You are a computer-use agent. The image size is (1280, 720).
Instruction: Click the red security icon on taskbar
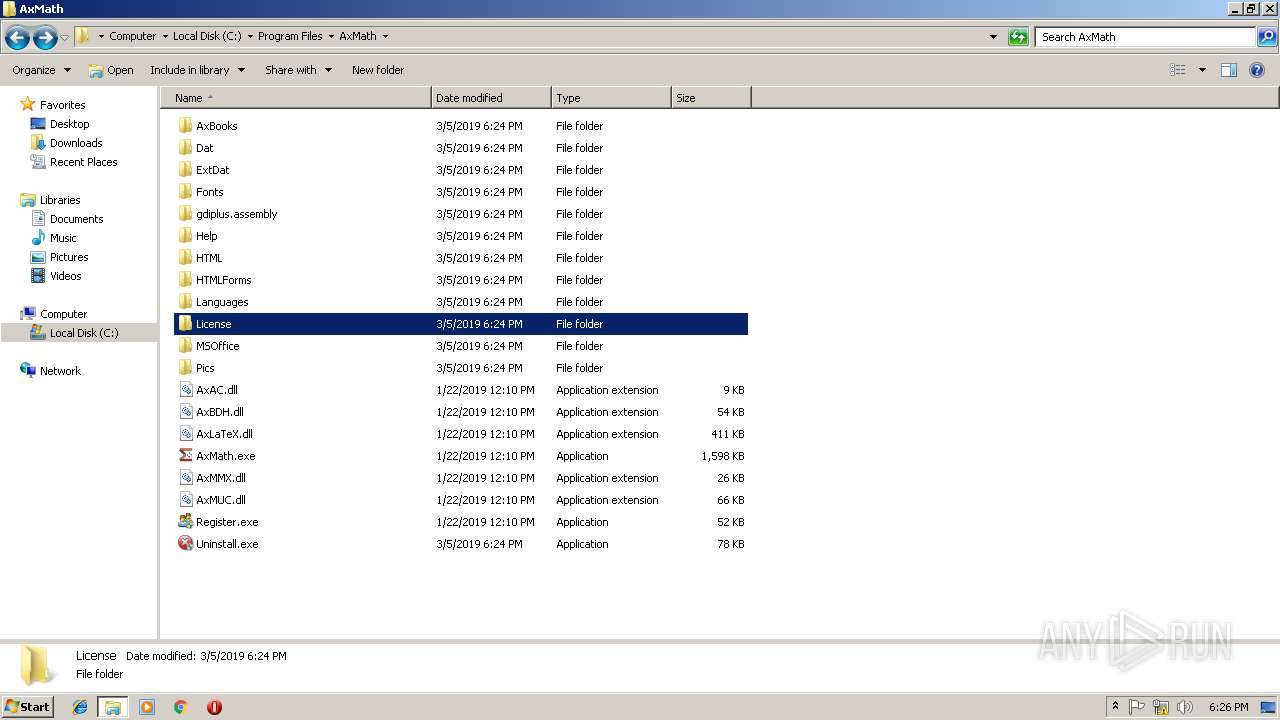(x=214, y=707)
